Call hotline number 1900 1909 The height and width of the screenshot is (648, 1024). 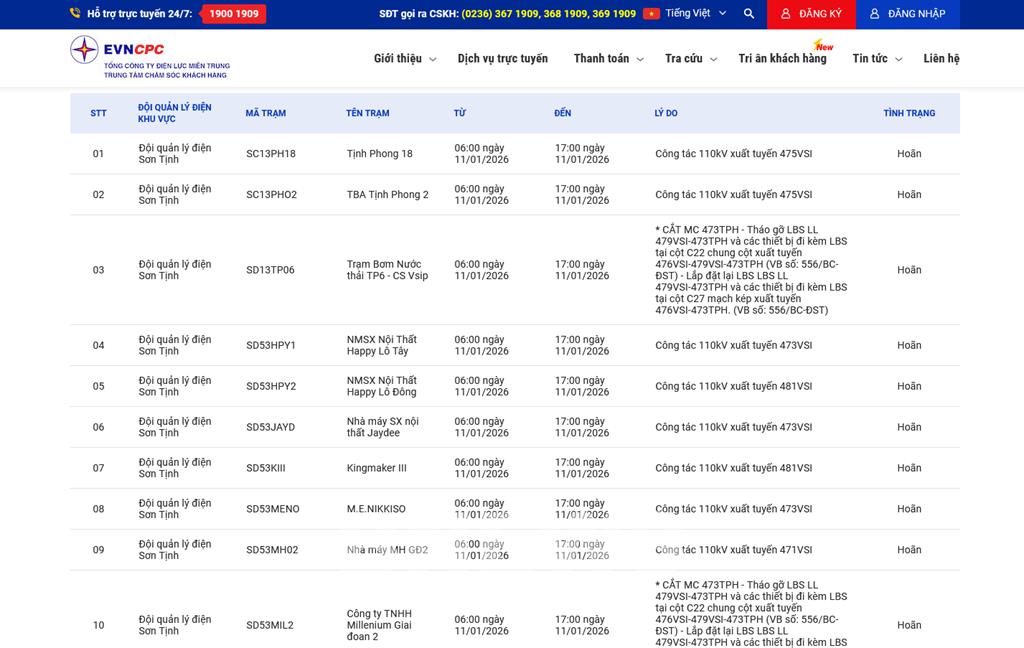(234, 14)
